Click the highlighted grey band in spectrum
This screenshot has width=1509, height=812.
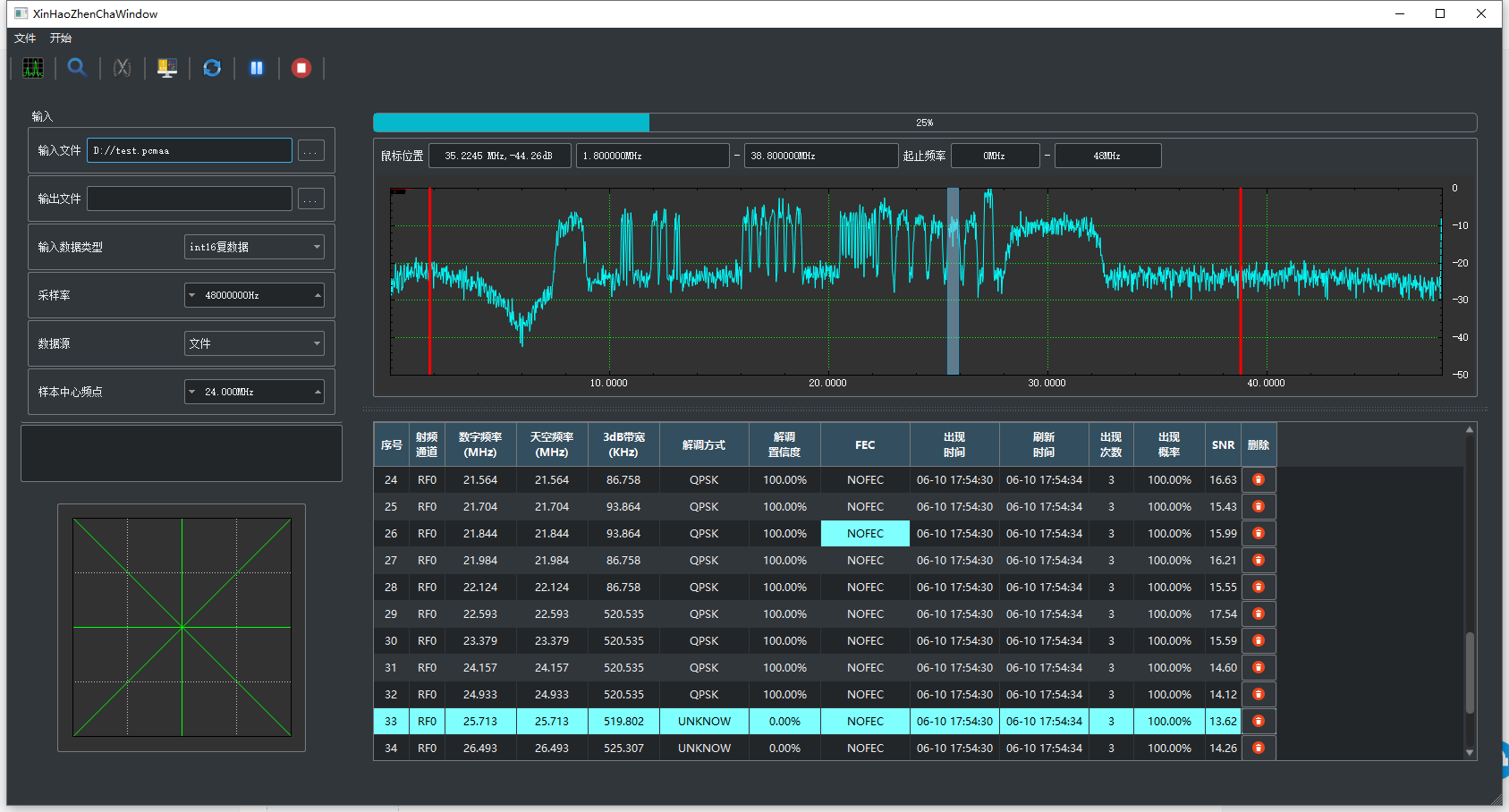click(953, 281)
